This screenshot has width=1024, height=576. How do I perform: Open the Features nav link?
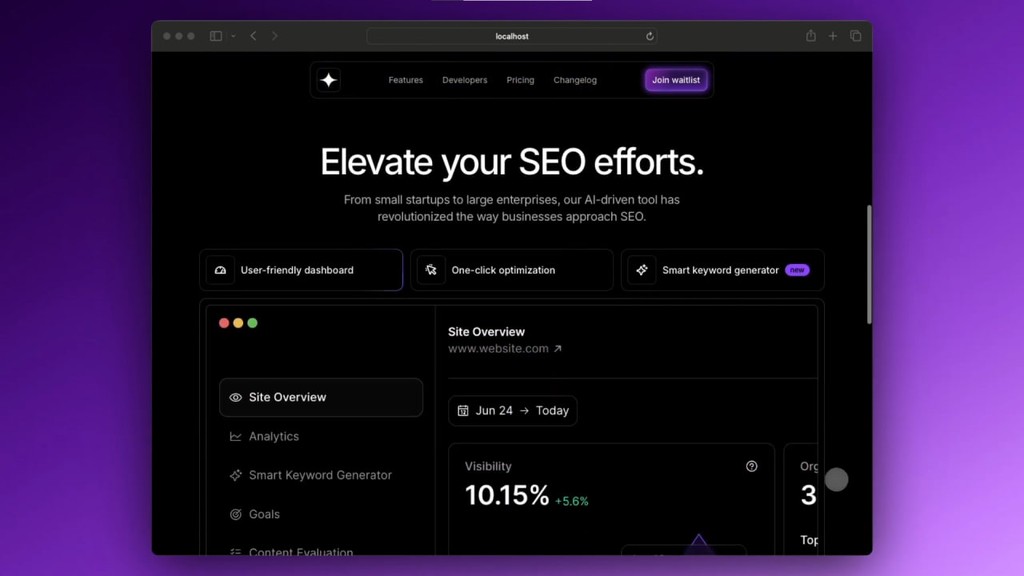point(406,80)
